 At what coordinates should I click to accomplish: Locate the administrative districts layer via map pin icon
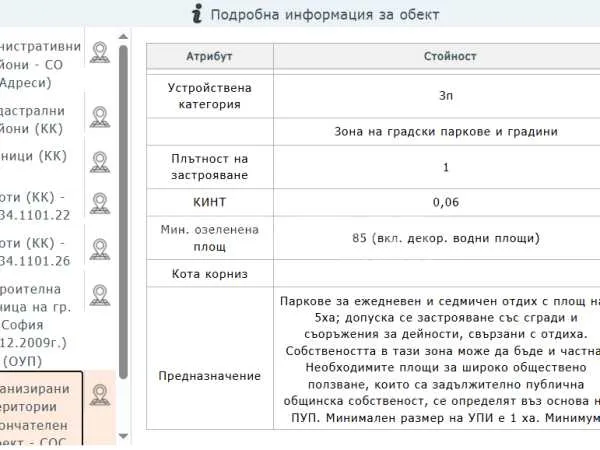(100, 52)
